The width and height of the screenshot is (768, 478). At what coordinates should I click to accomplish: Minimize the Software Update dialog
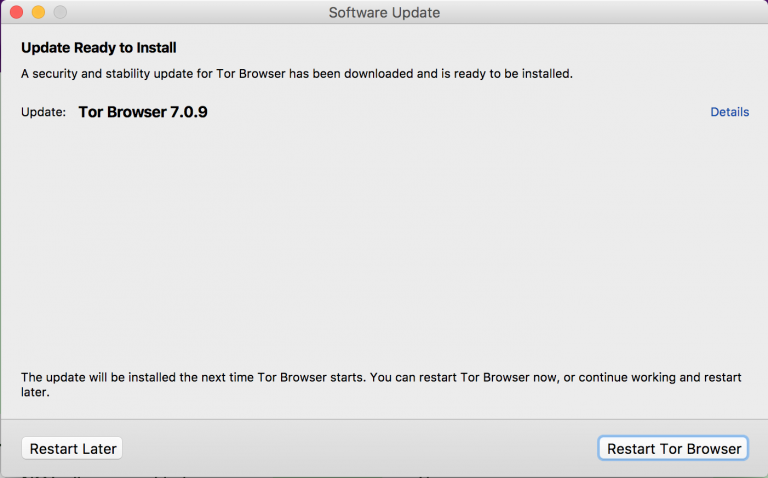[38, 13]
